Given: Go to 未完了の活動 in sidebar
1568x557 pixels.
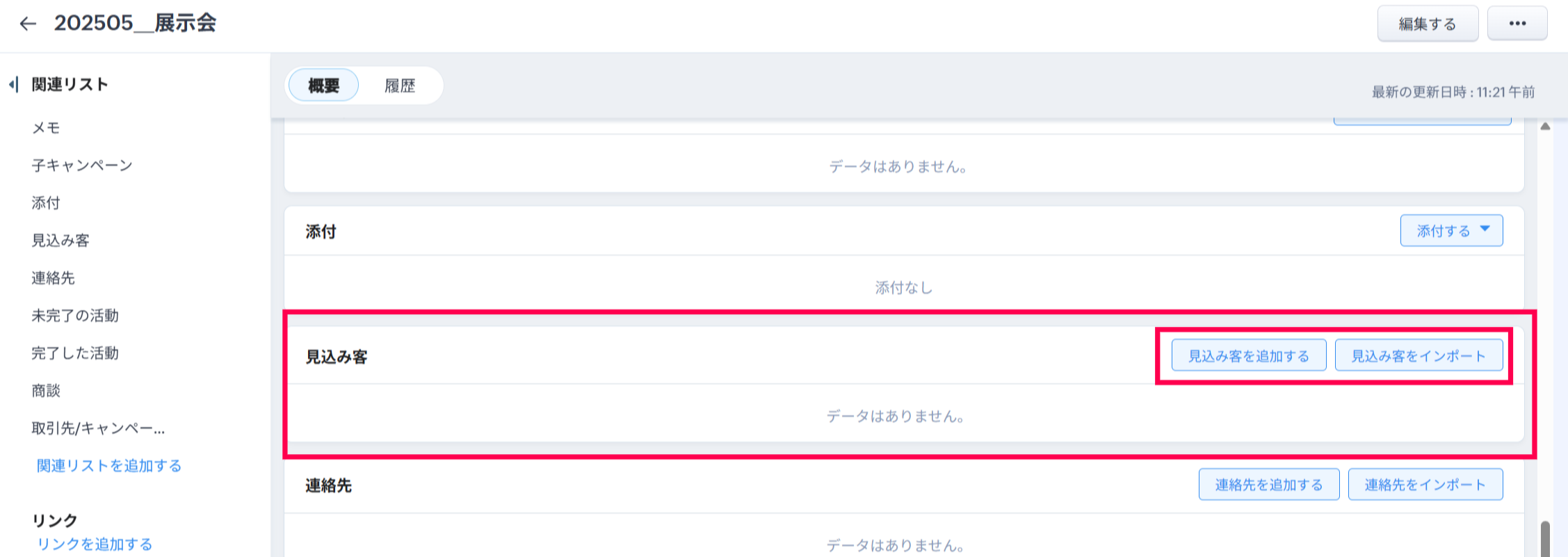Looking at the screenshot, I should [75, 316].
